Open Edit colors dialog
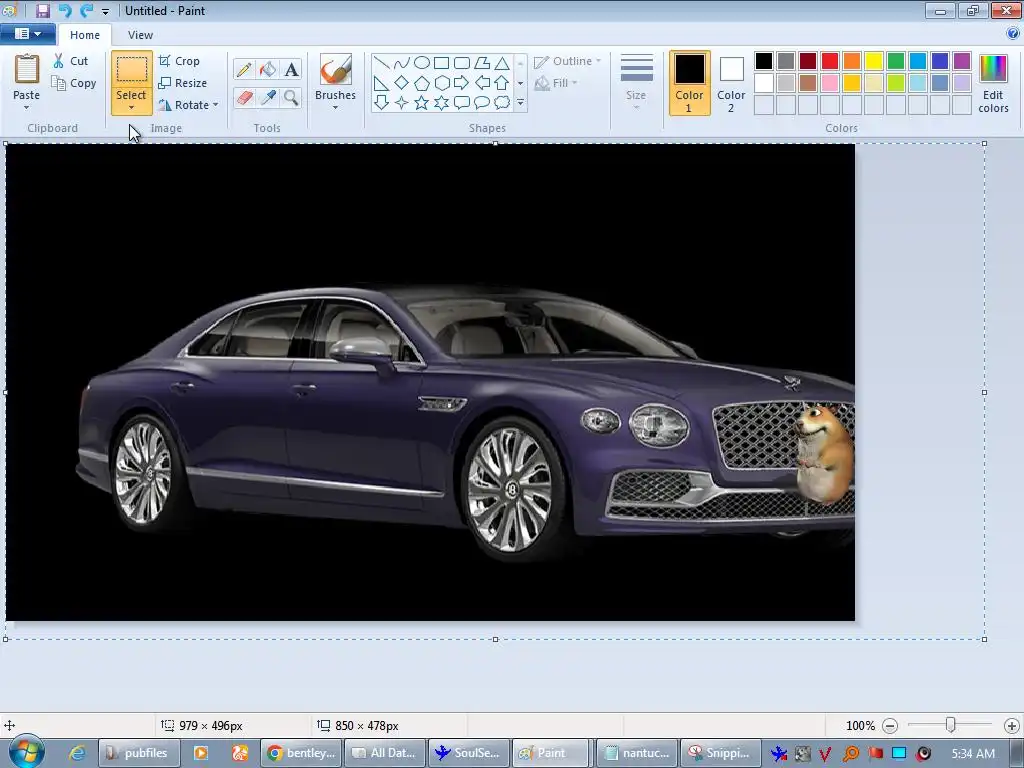1024x768 pixels. 993,83
